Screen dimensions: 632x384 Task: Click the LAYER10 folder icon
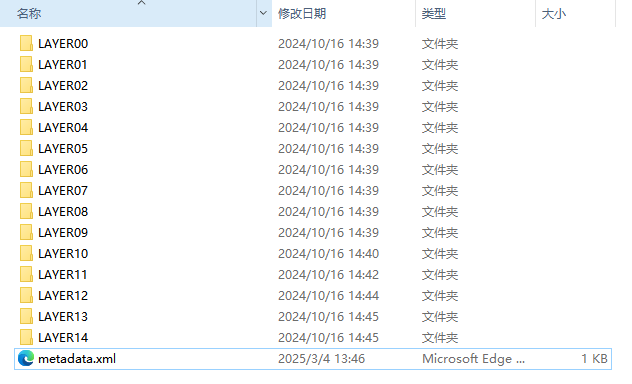26,253
